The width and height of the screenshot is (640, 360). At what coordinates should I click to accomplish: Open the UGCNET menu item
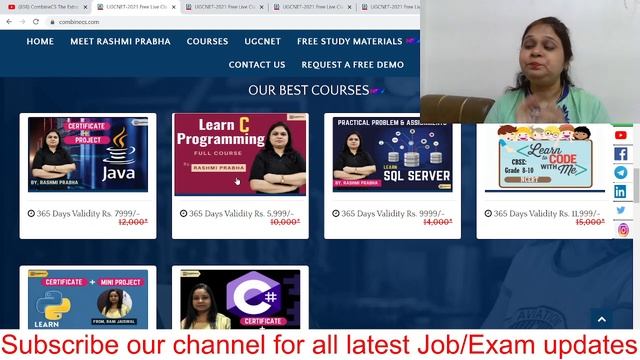[x=262, y=41]
